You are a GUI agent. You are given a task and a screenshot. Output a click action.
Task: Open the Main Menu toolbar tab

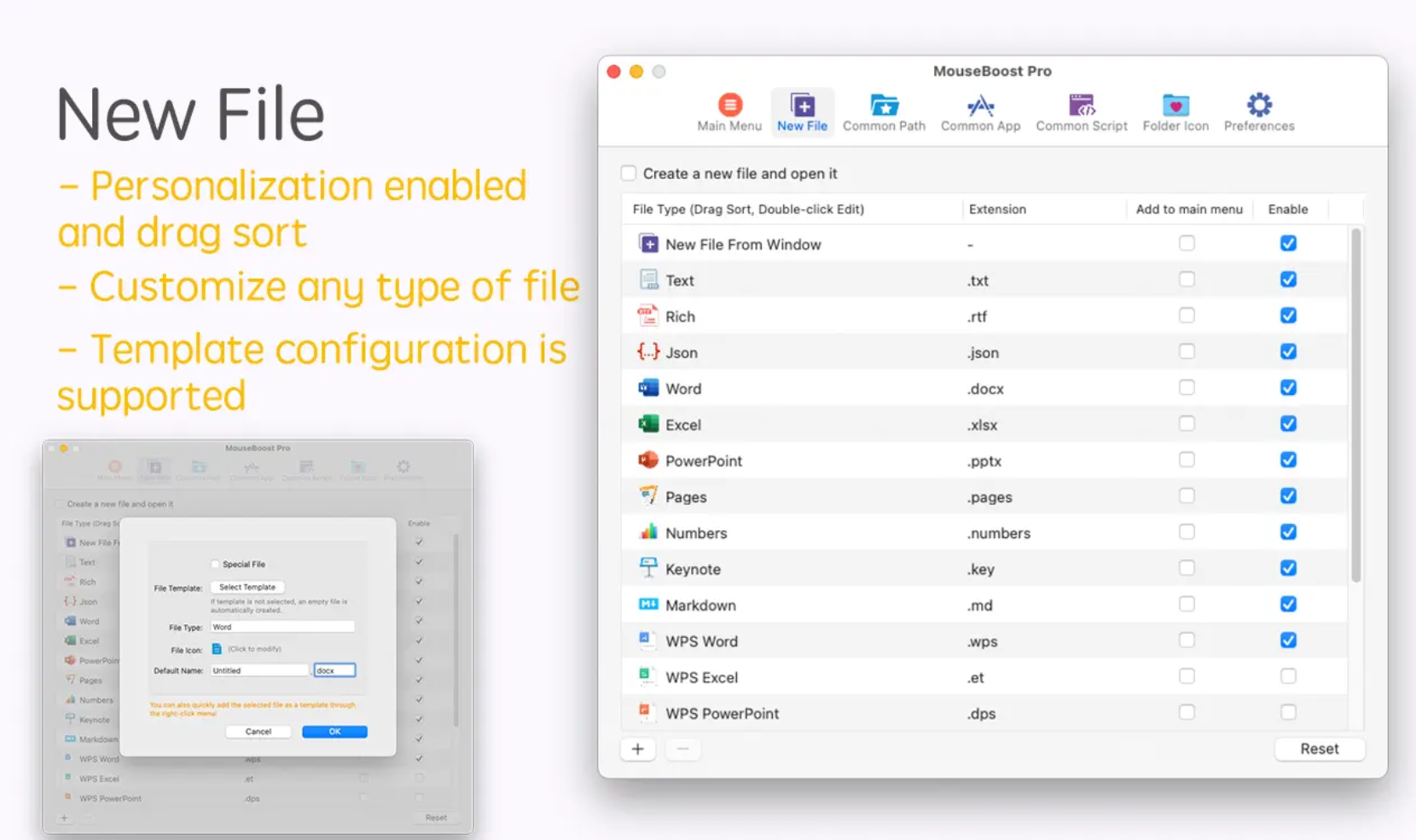(729, 113)
